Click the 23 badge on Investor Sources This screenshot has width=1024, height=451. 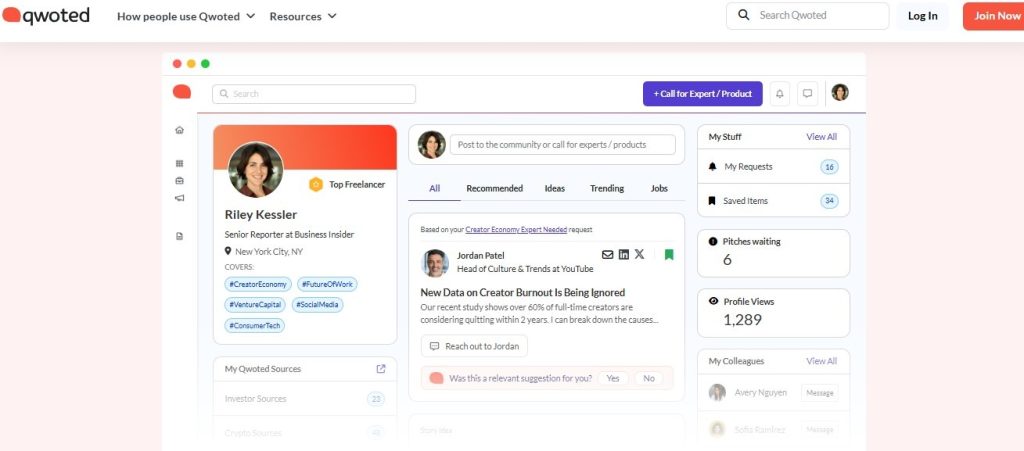tap(376, 399)
